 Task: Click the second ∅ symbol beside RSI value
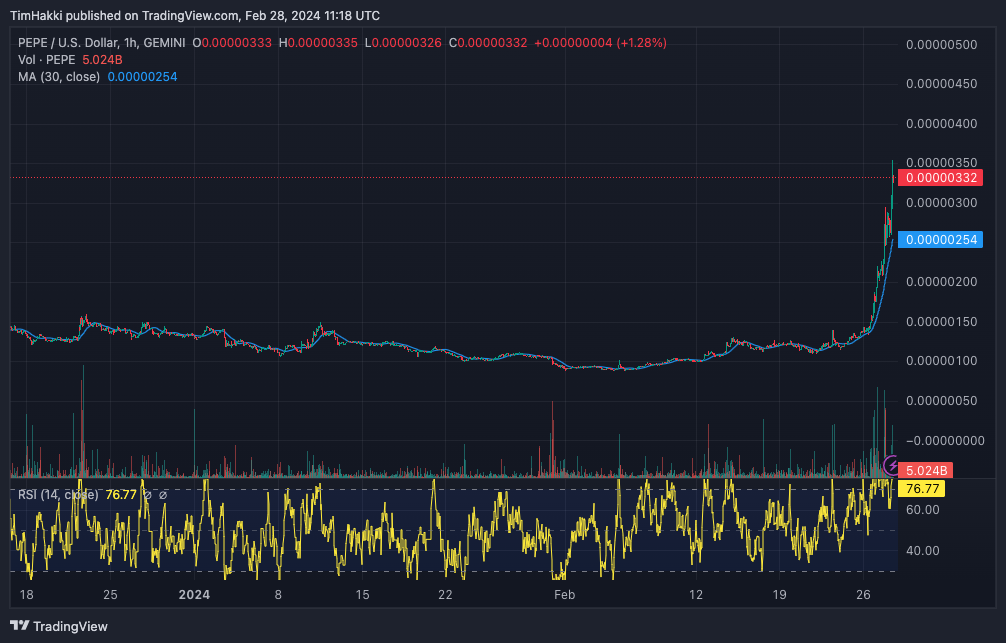(x=163, y=494)
